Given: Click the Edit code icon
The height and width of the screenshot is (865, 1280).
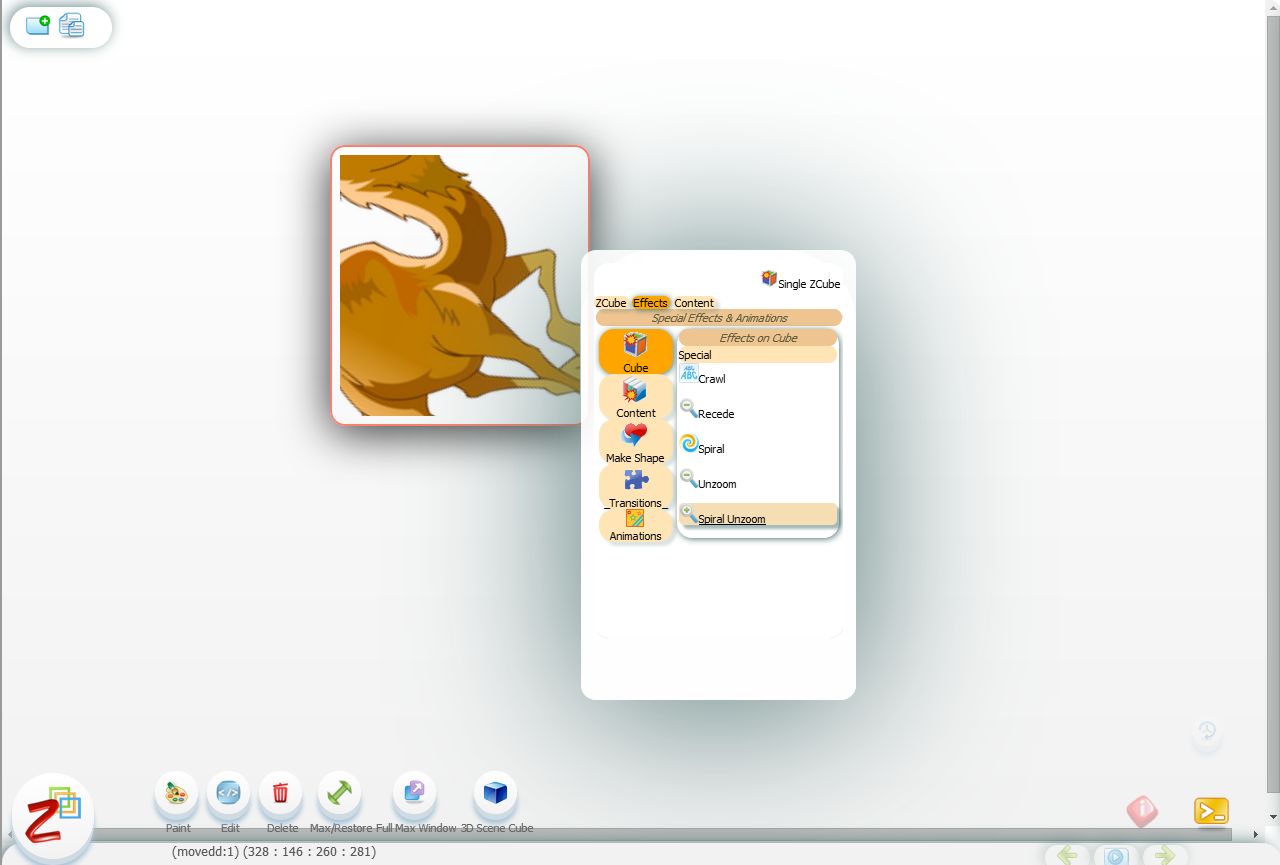Looking at the screenshot, I should (229, 794).
